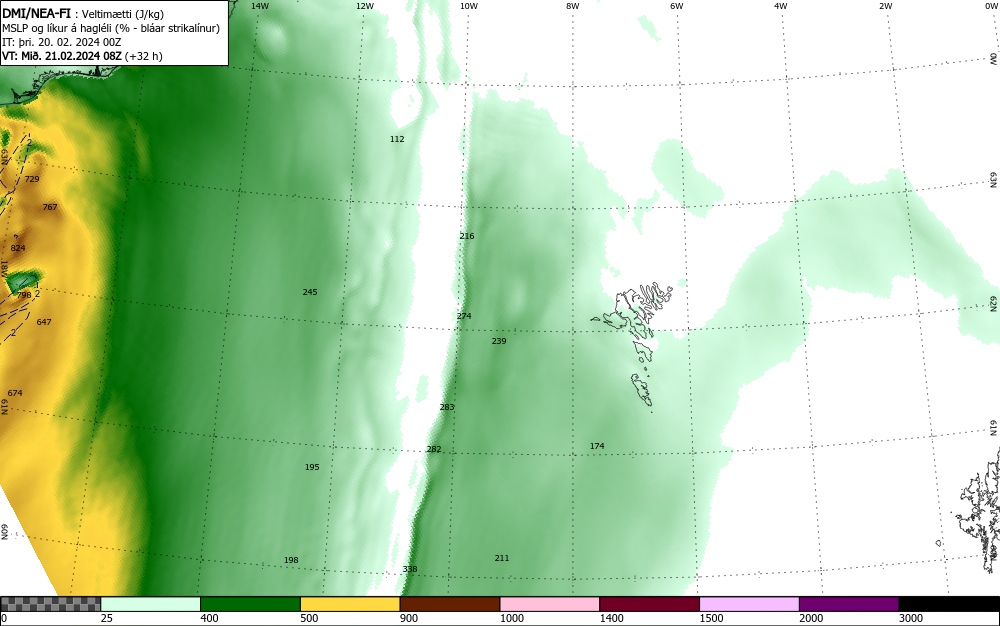Select the pink 1000–1400 legend swatch
Image resolution: width=1000 pixels, height=626 pixels.
[550, 604]
